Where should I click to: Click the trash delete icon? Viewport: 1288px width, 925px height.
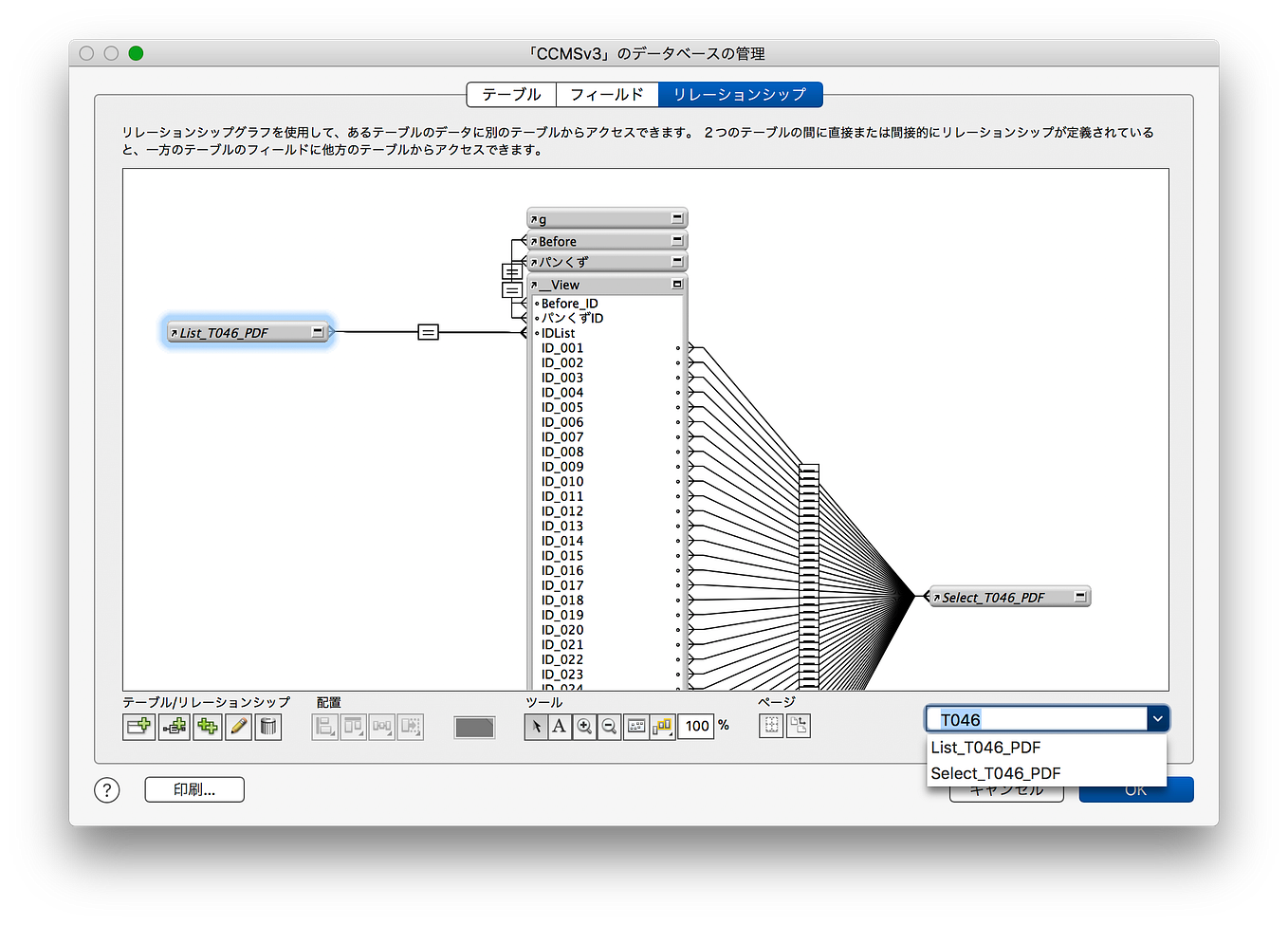coord(269,726)
